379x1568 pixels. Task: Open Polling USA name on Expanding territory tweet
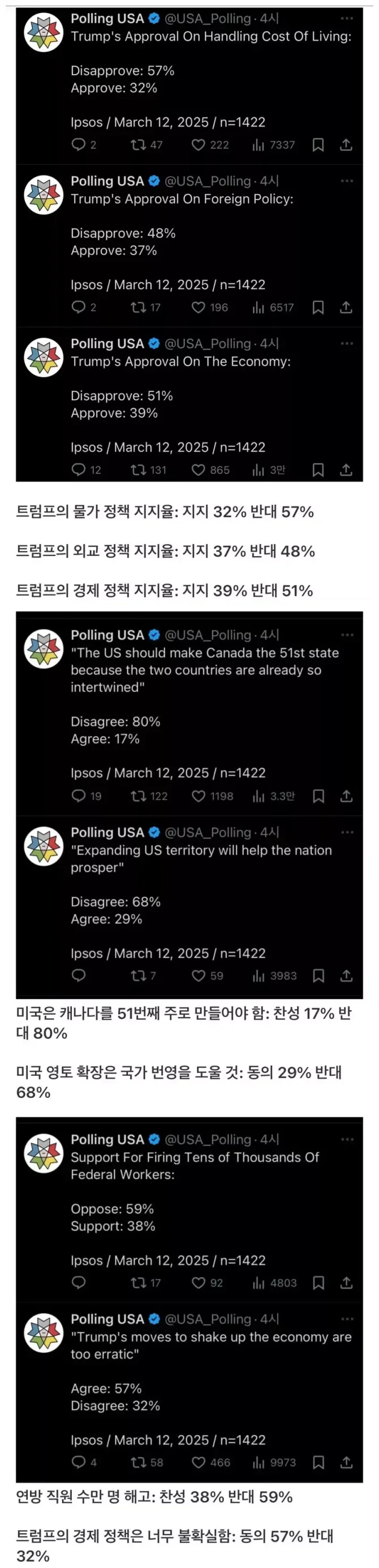pos(107,832)
